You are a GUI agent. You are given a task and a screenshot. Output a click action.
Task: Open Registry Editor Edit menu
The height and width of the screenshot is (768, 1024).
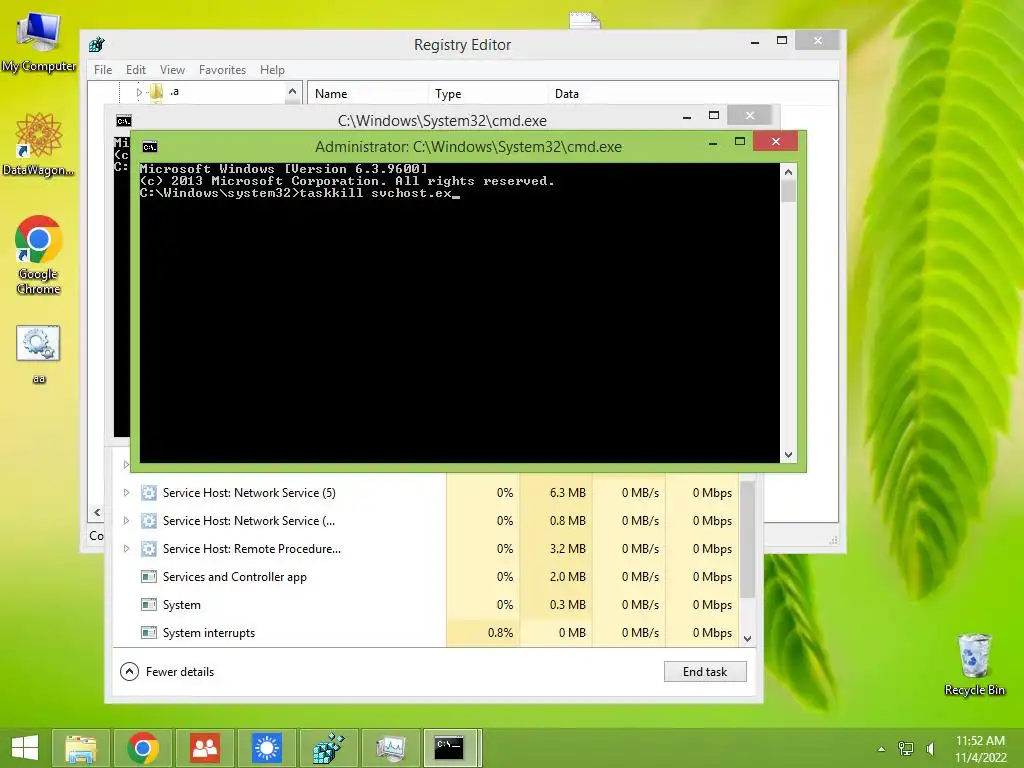coord(136,70)
